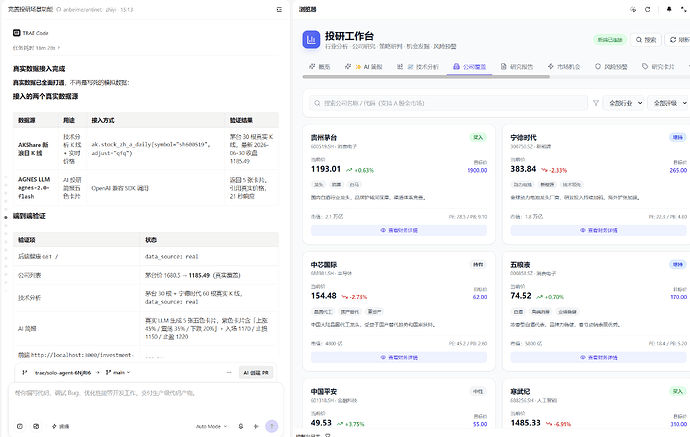Open the Auto Mode dropdown

(211, 426)
